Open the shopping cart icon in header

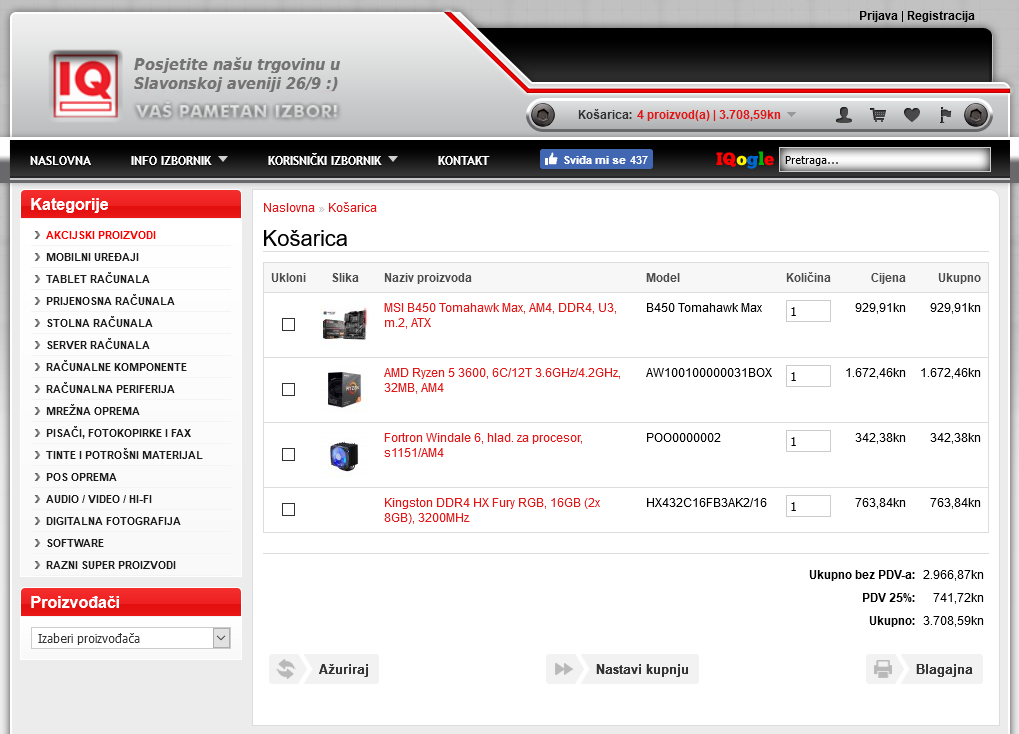click(878, 115)
